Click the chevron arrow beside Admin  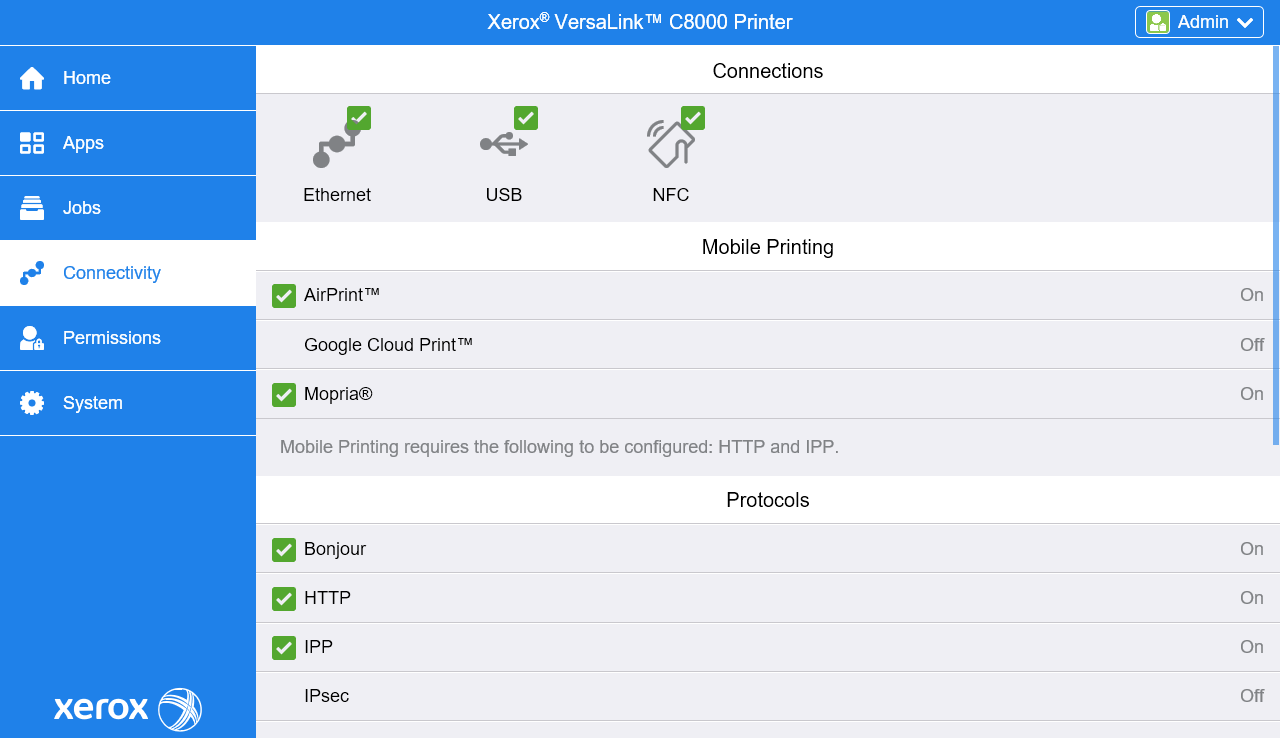pyautogui.click(x=1245, y=23)
